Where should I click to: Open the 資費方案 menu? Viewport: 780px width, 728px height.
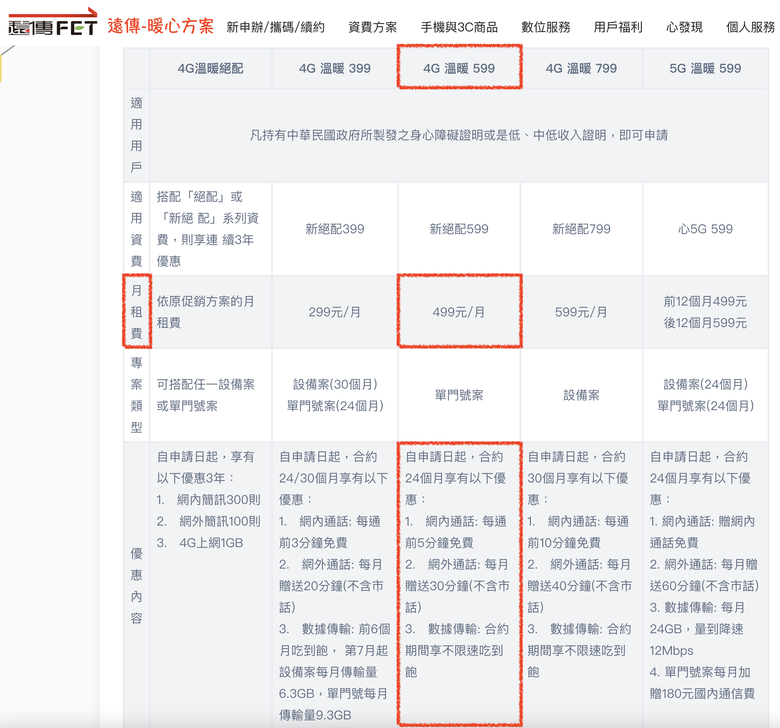click(372, 27)
